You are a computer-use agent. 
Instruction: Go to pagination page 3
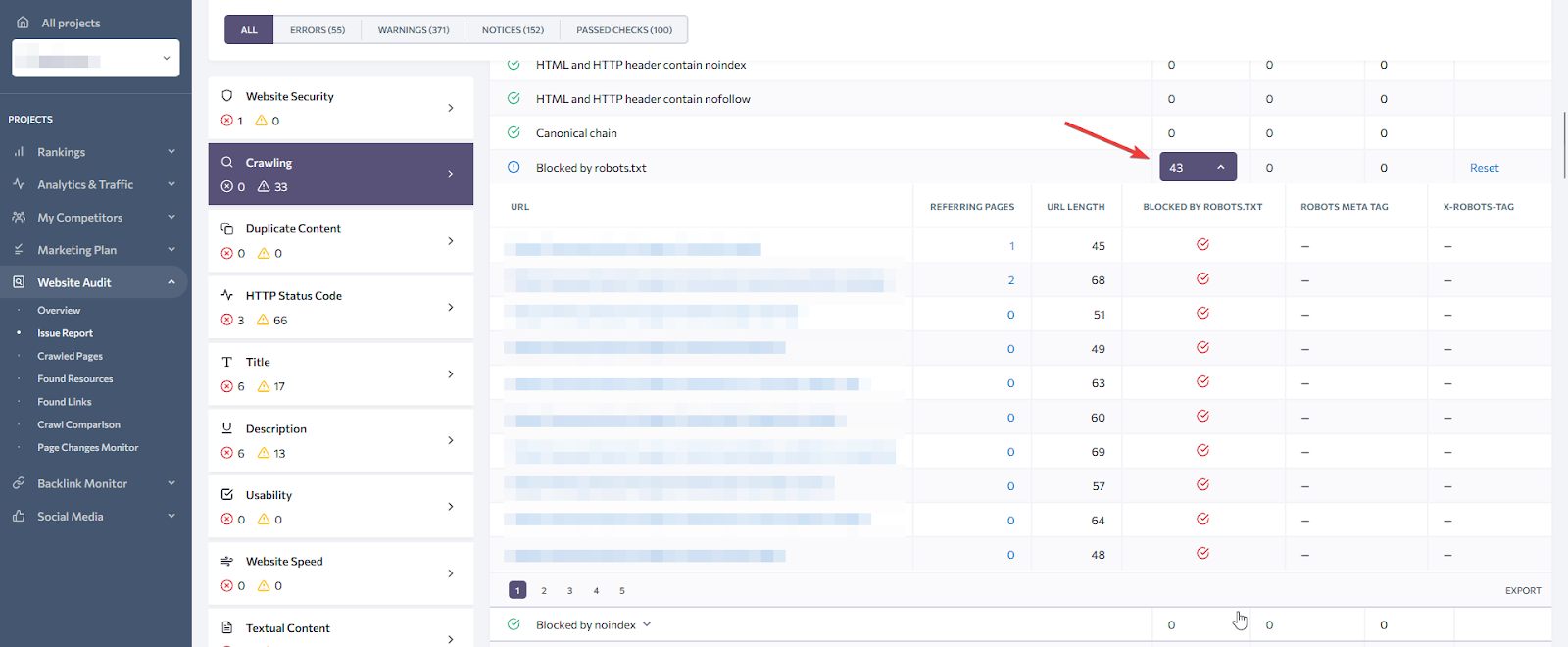(x=569, y=590)
